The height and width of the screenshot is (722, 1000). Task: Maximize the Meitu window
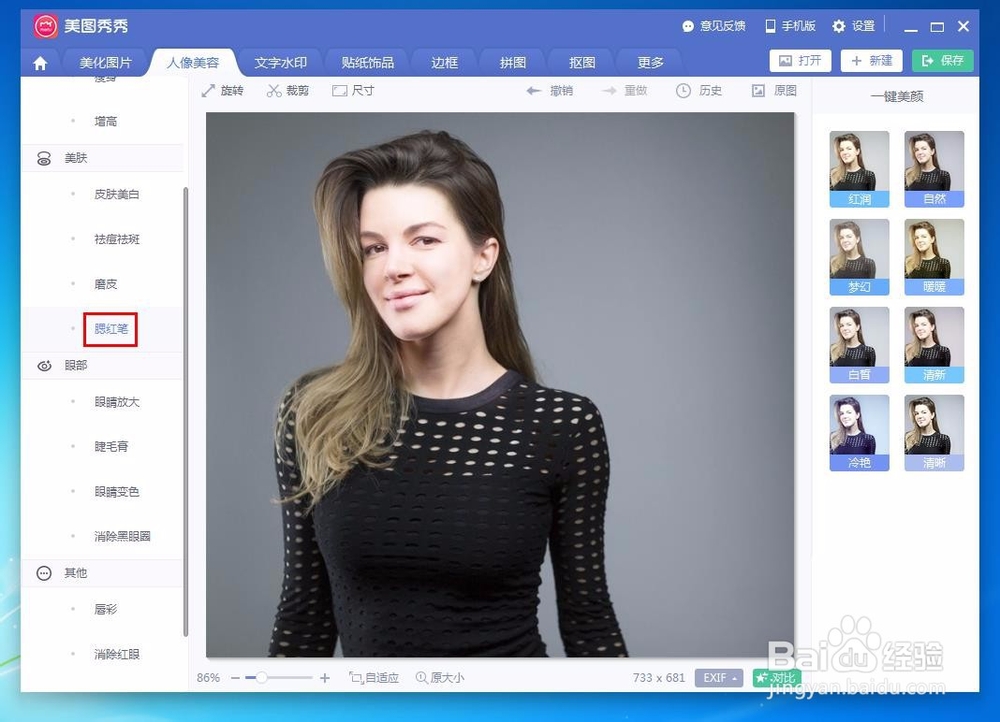tap(937, 27)
